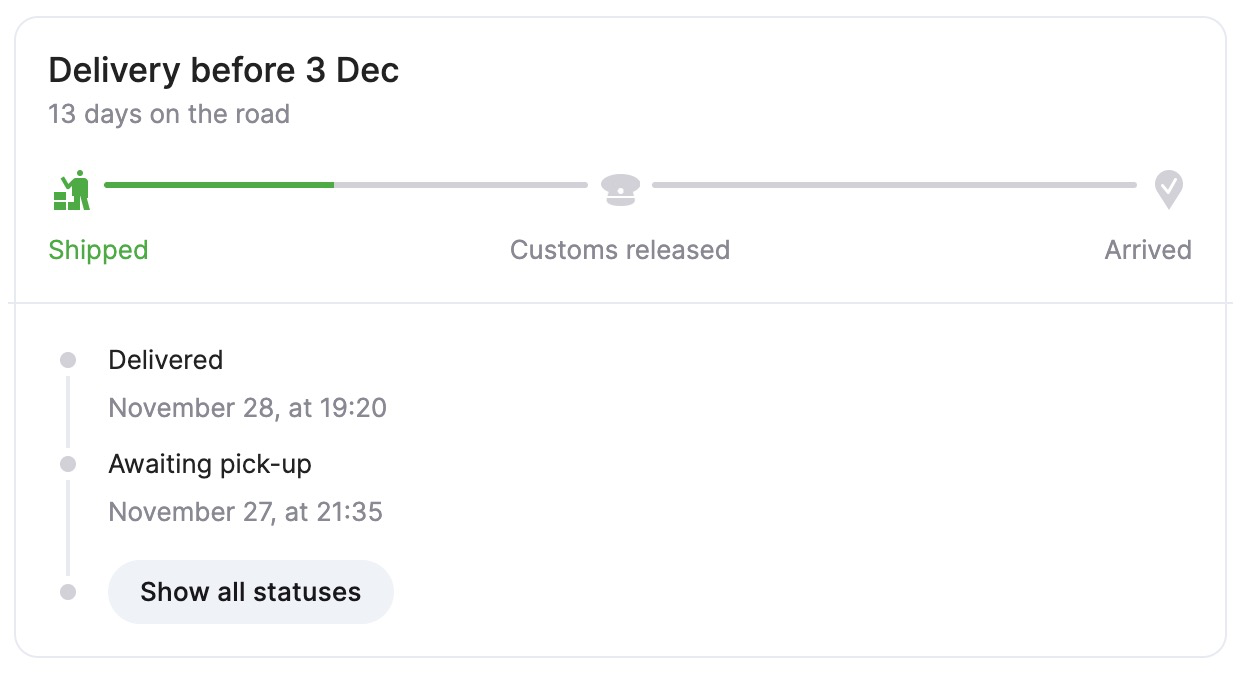Click the green Shipped worker icon
Screen dimensions: 1244x674
click(72, 189)
